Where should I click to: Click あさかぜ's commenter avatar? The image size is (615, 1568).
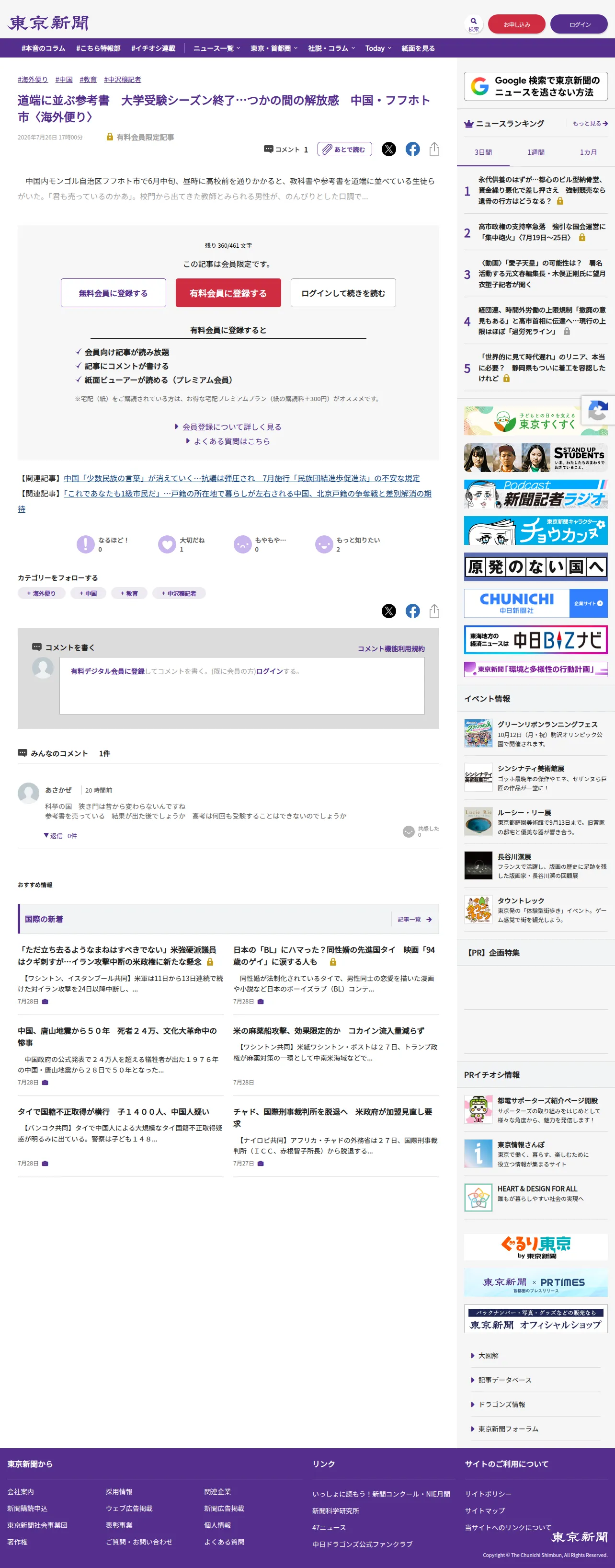pos(29,793)
